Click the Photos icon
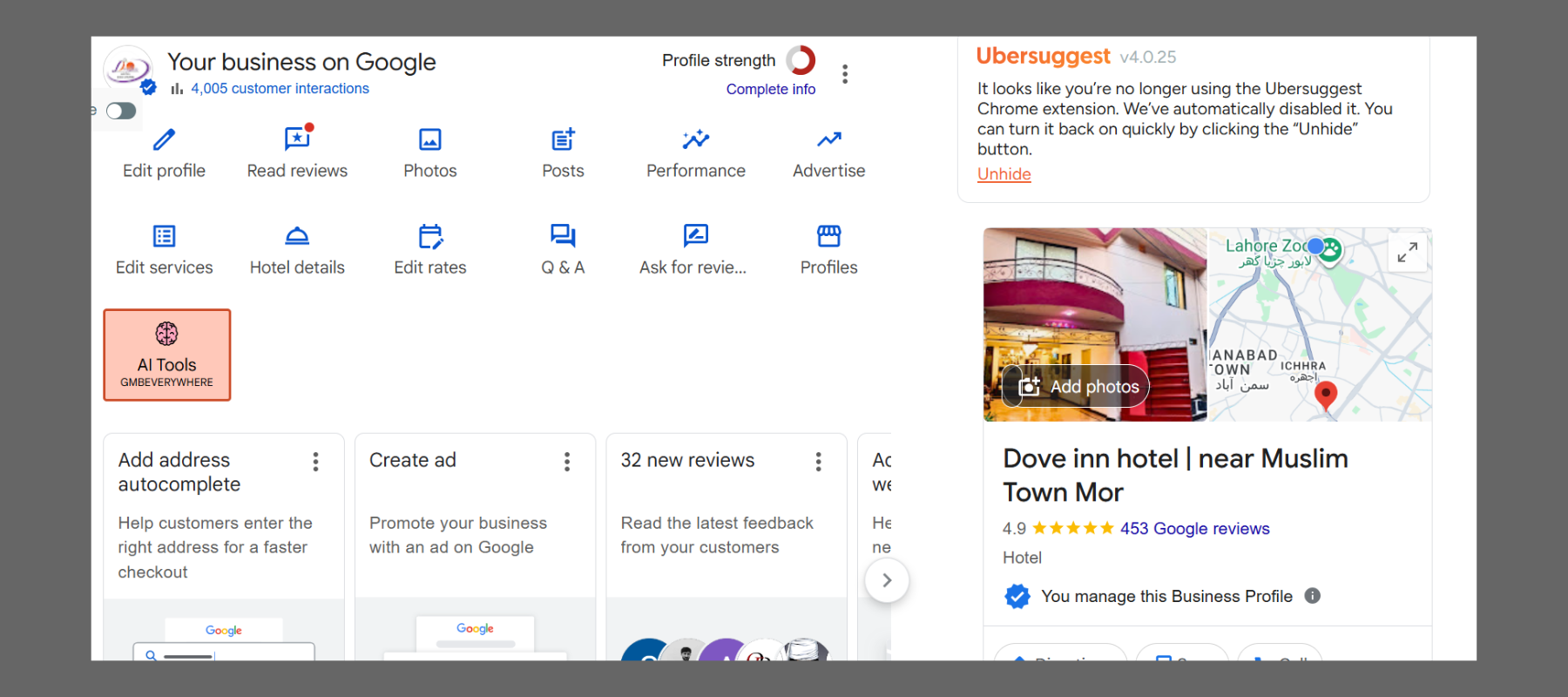 (429, 140)
